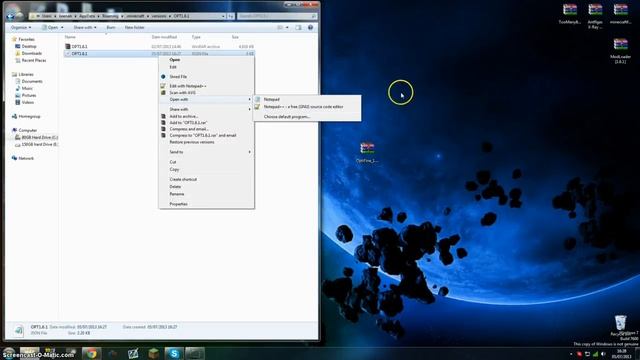
Task: Open the Minecraft block icon in the taskbar
Action: (153, 353)
